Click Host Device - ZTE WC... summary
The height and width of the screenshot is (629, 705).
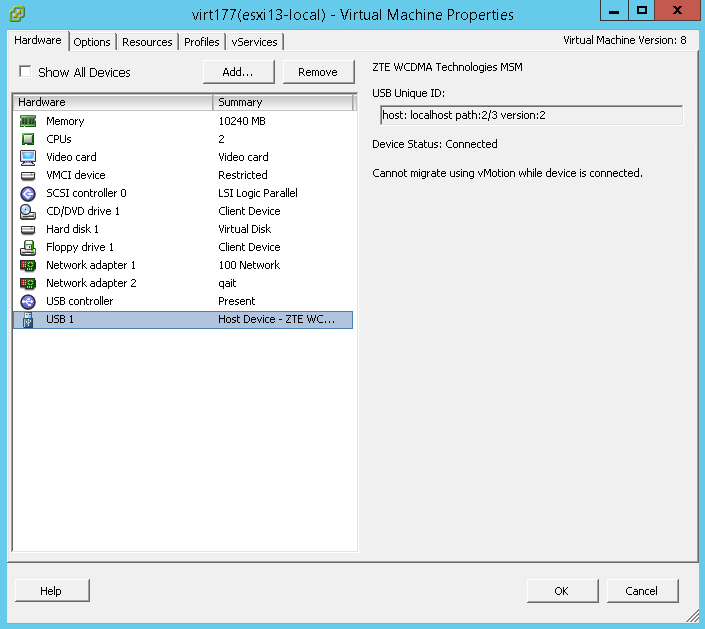click(x=277, y=319)
